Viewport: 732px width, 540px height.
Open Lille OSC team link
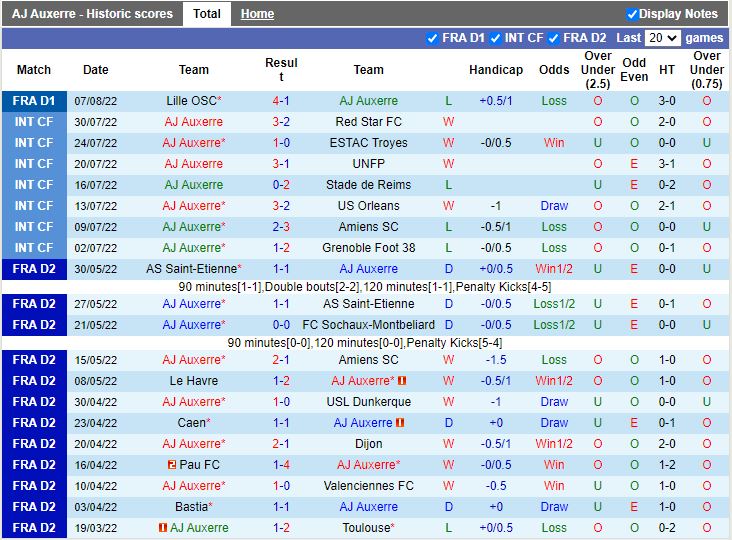point(193,101)
